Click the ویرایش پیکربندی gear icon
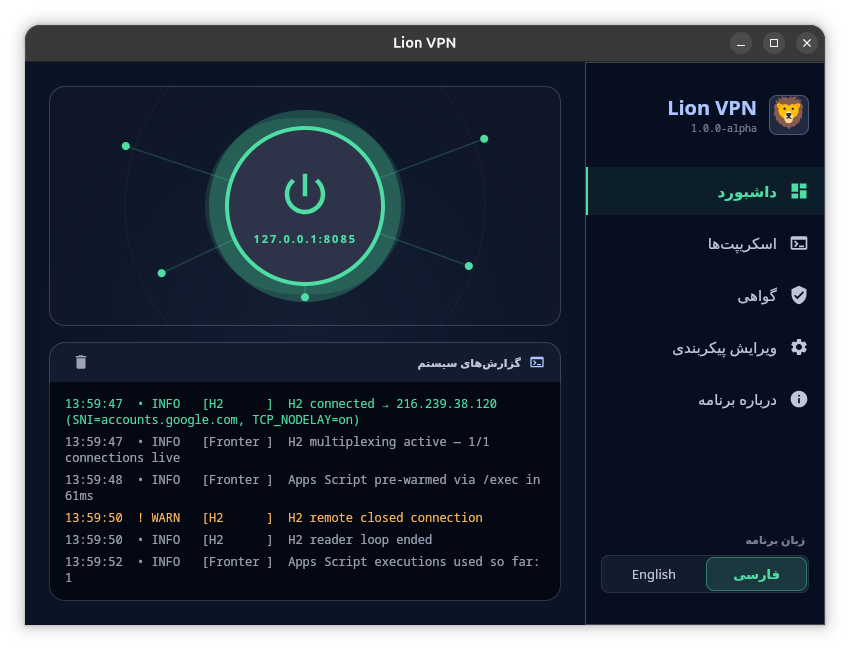850x650 pixels. point(799,347)
